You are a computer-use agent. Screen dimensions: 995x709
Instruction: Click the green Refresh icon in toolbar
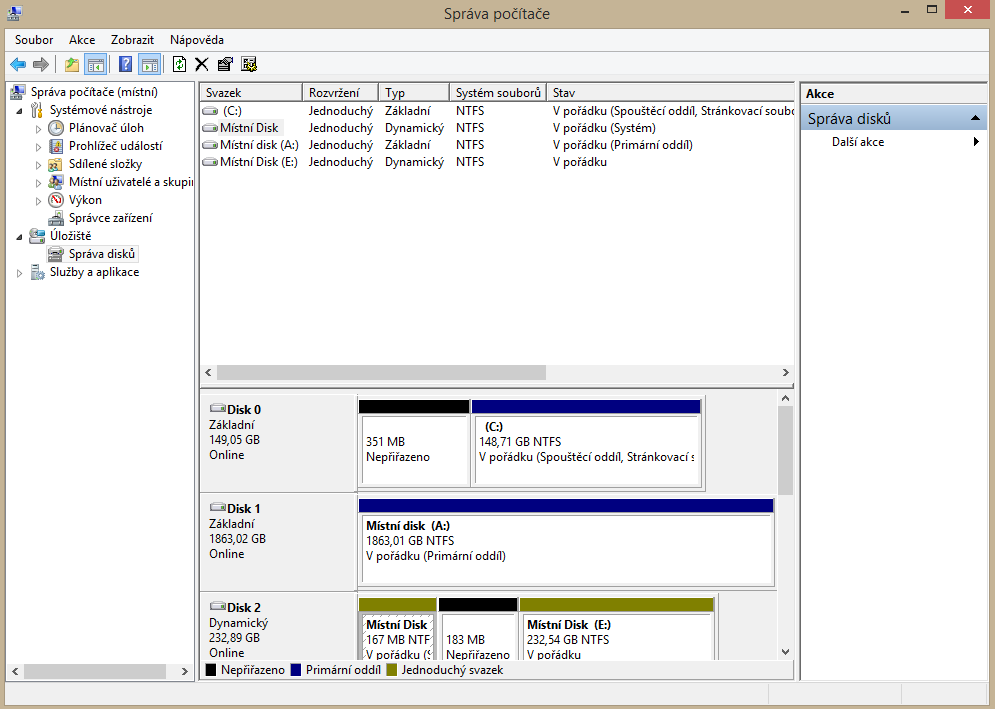pos(179,65)
